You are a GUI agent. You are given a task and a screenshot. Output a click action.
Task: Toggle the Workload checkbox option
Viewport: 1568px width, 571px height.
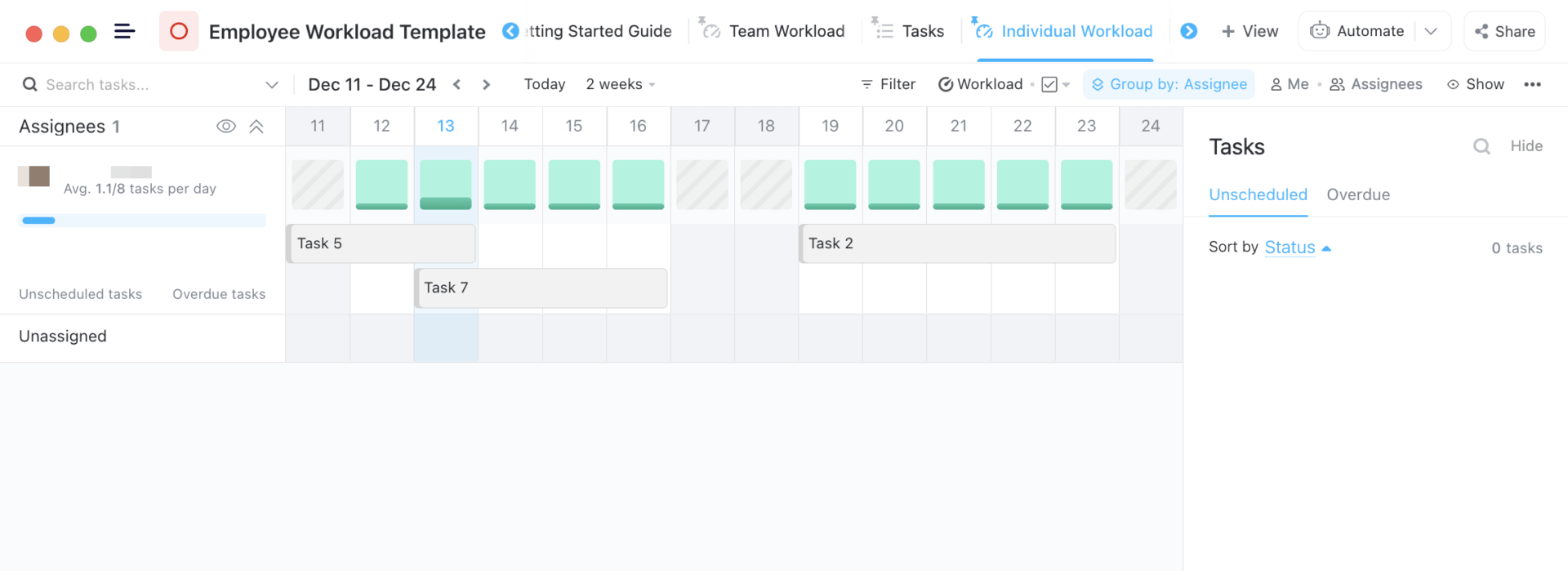1050,84
